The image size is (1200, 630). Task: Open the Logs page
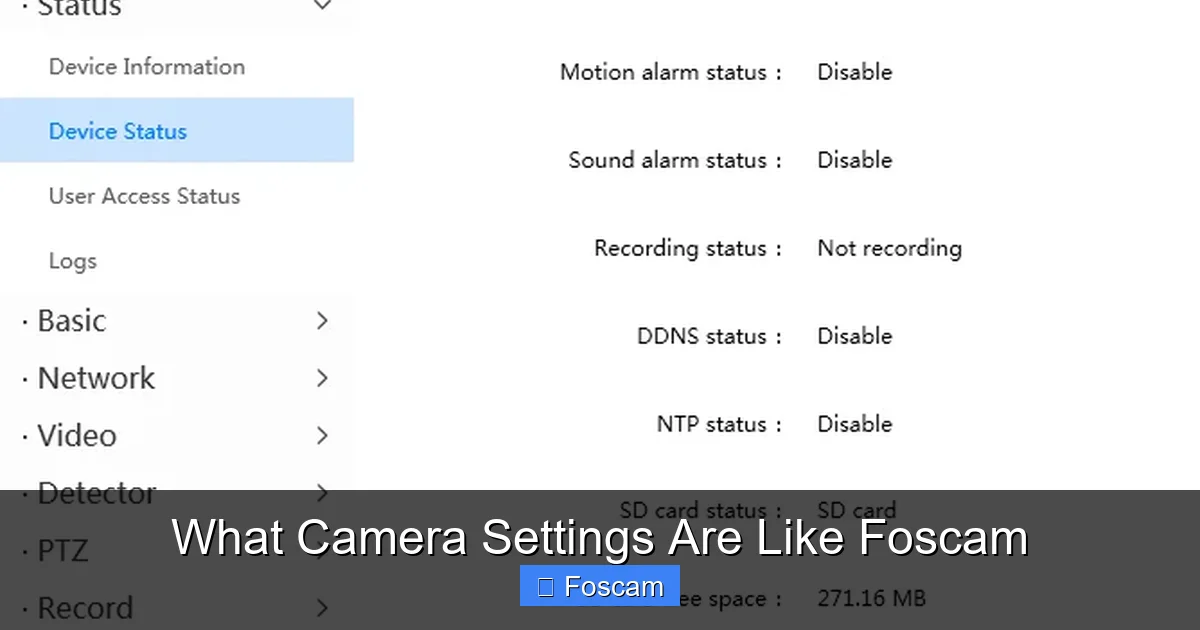tap(72, 260)
